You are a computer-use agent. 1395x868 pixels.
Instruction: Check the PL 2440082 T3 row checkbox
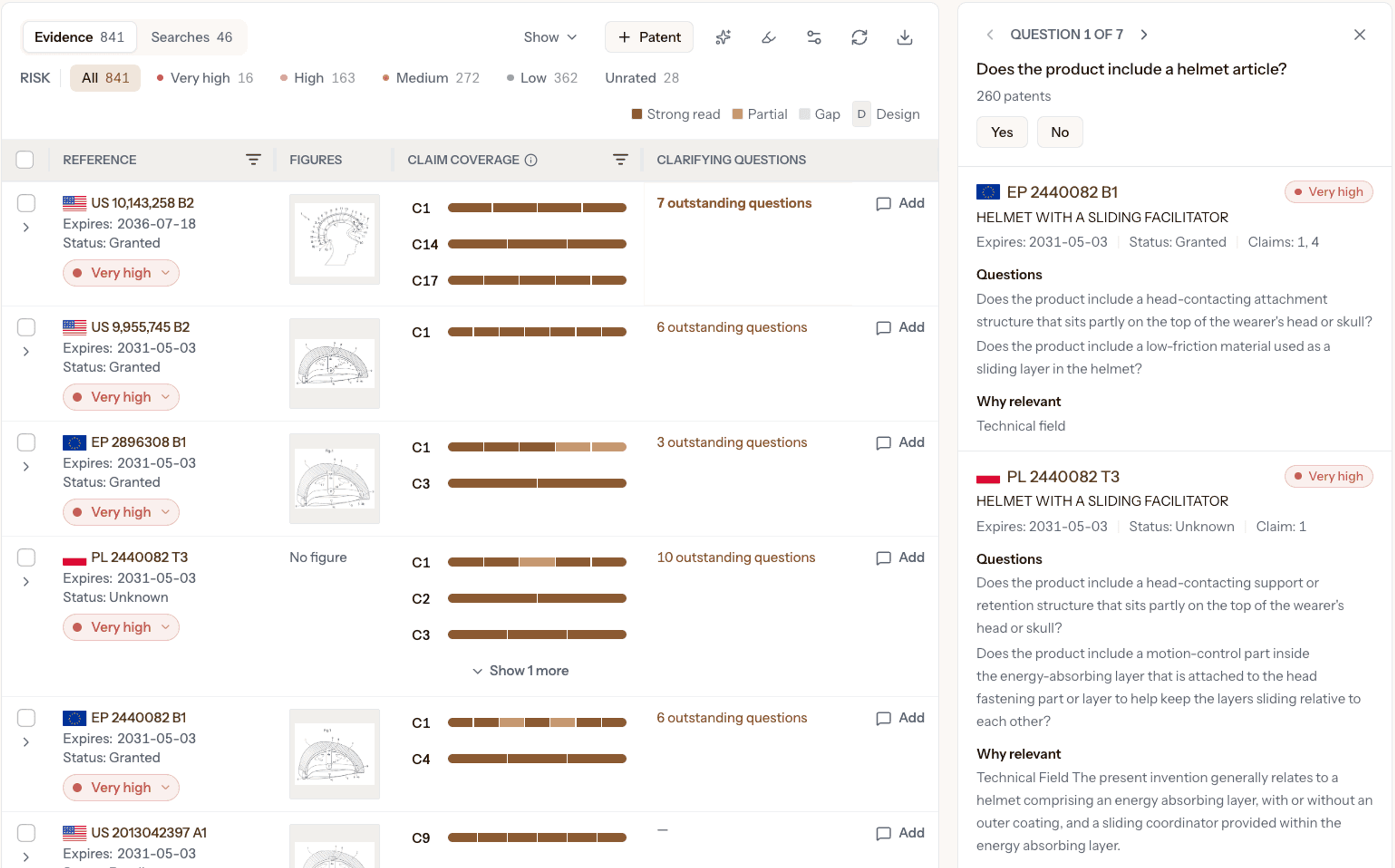click(x=27, y=557)
